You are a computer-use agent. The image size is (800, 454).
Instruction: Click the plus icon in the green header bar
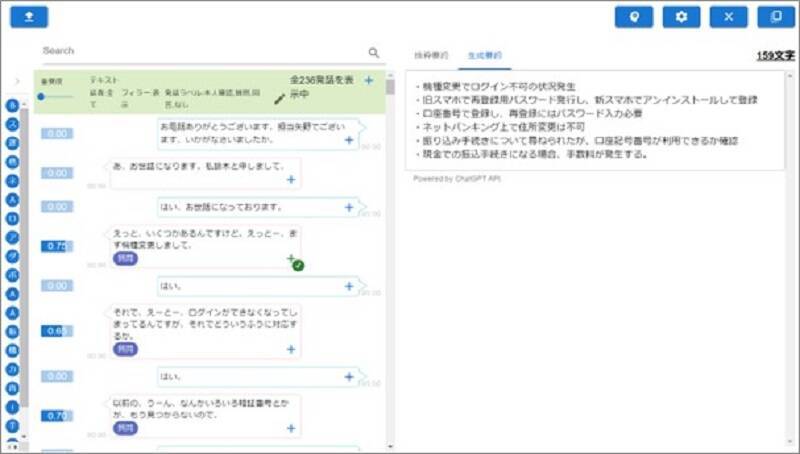[x=369, y=81]
